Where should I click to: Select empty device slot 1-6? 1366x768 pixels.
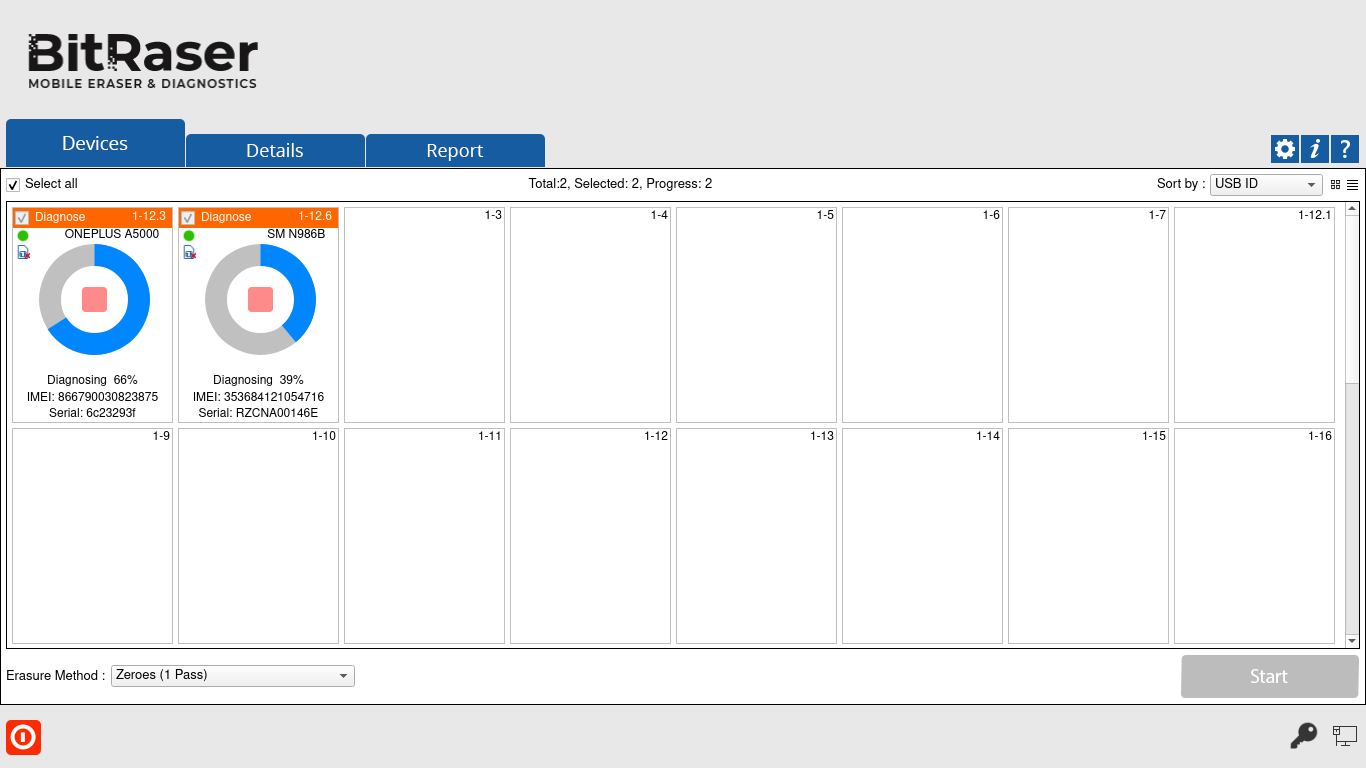(x=922, y=315)
